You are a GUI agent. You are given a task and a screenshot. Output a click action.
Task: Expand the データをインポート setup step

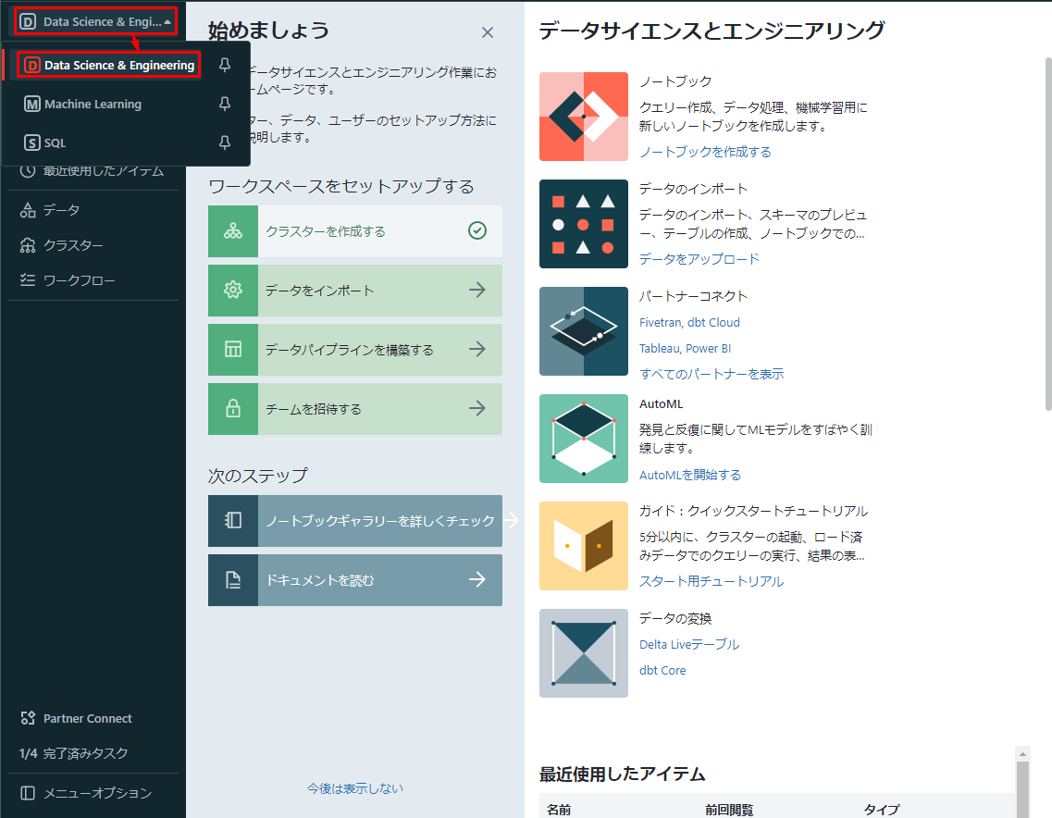(355, 291)
